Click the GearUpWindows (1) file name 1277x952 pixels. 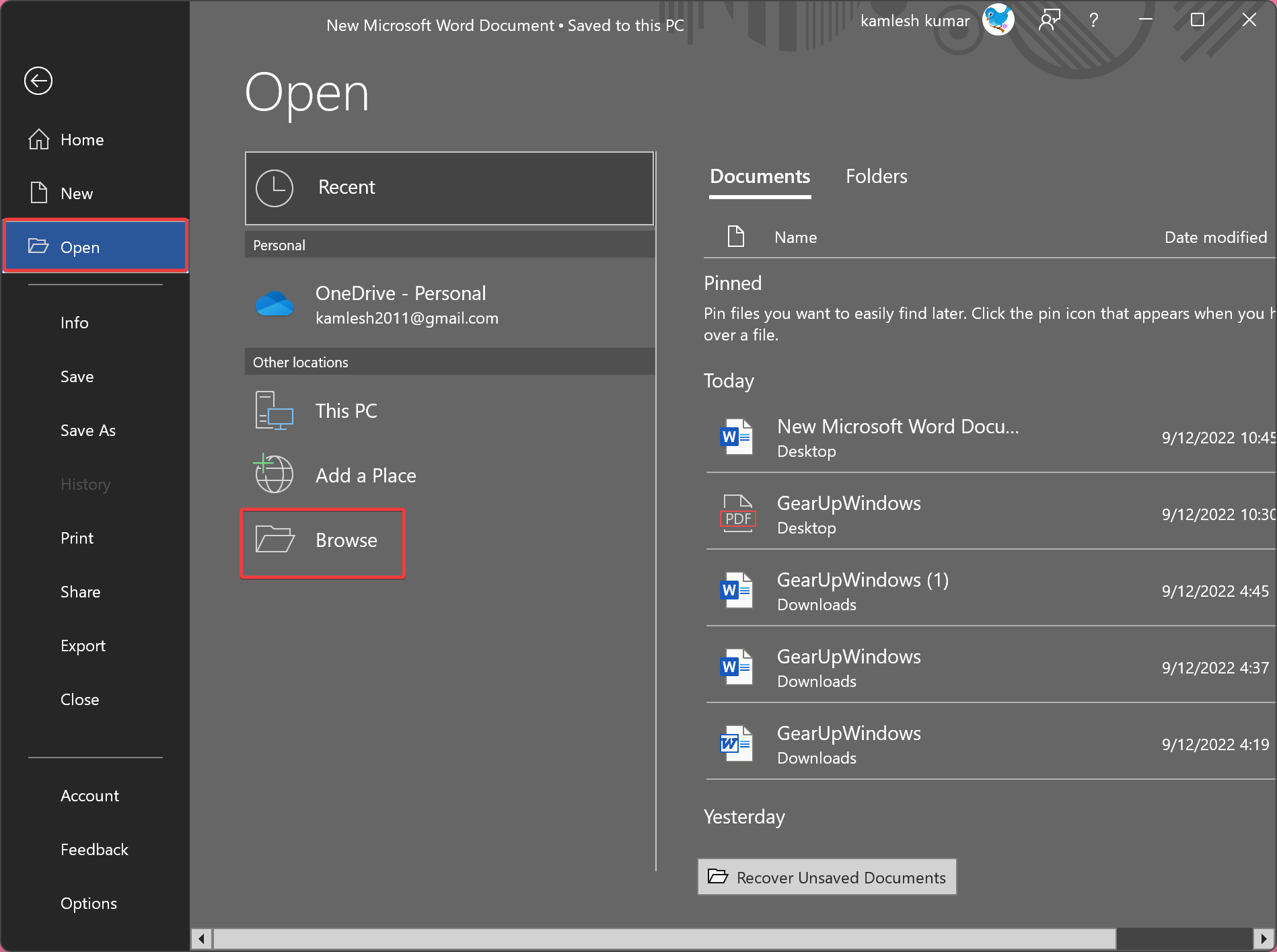863,579
